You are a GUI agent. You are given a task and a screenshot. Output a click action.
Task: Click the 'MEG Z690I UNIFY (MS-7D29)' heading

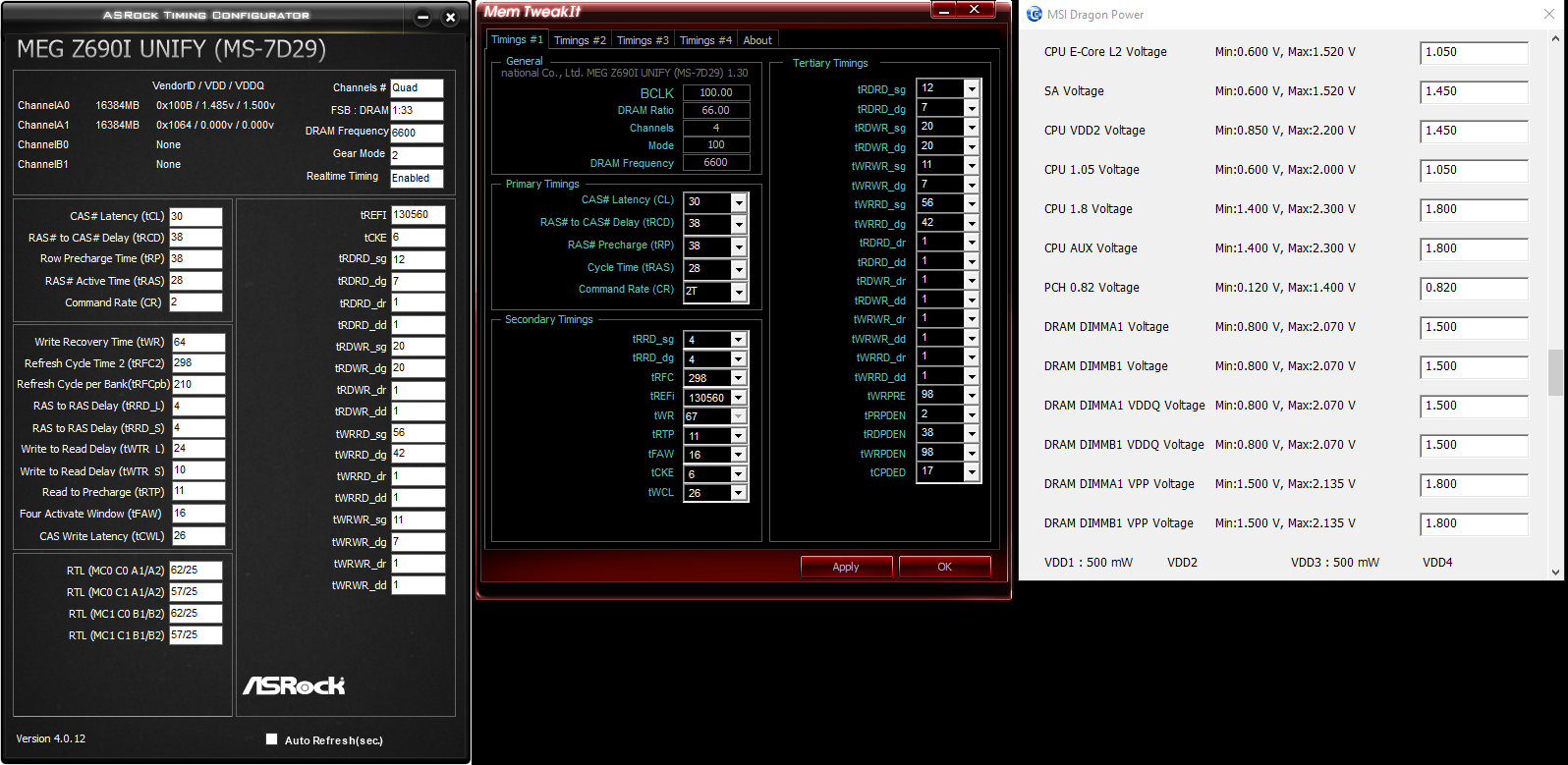click(x=171, y=49)
